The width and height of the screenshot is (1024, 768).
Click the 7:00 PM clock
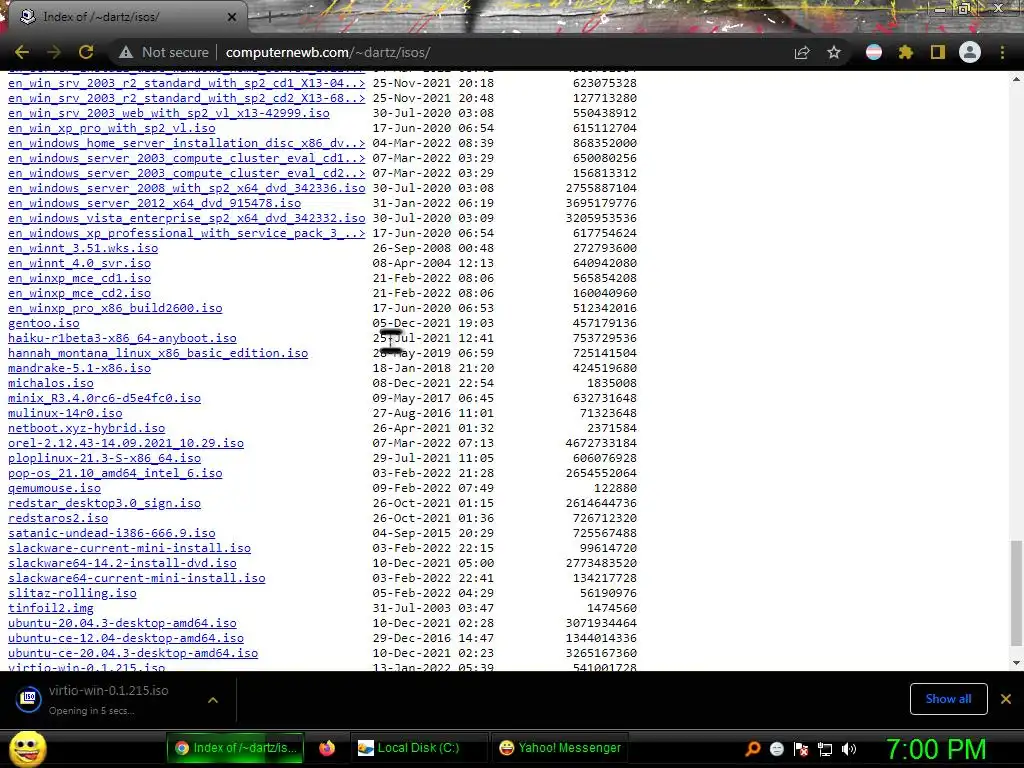(936, 749)
